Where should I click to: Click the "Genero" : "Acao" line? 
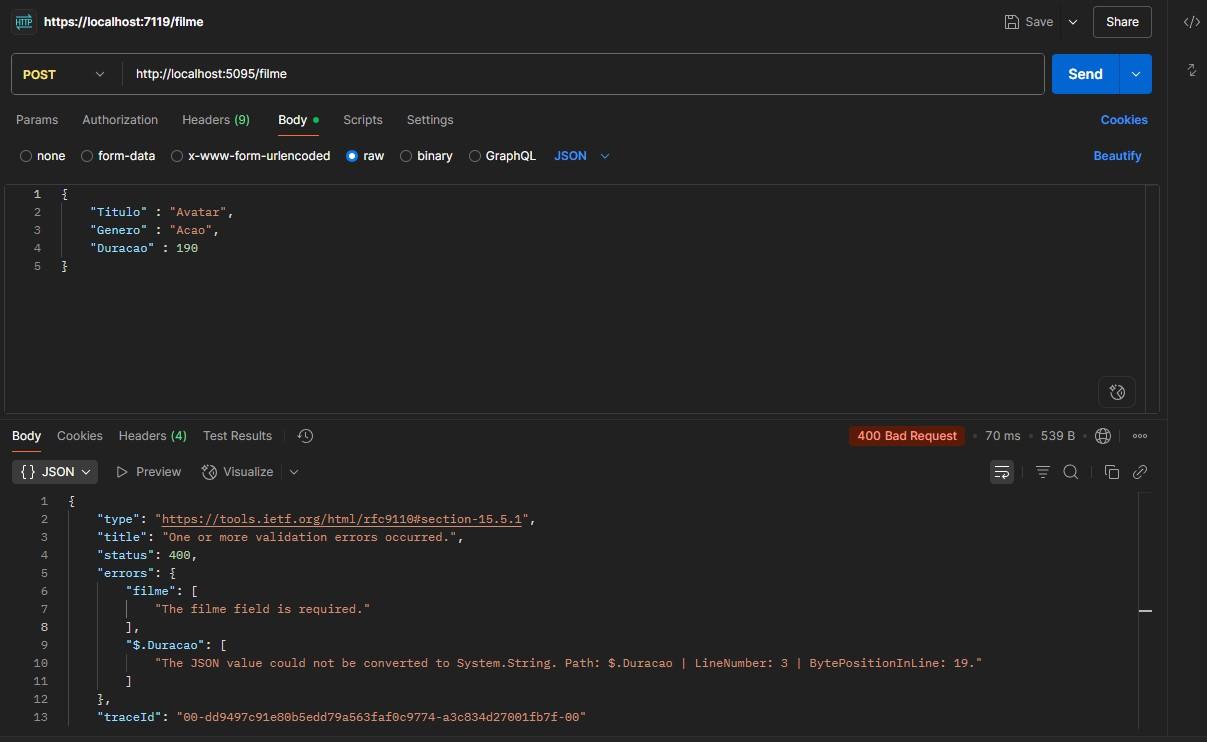[x=154, y=230]
